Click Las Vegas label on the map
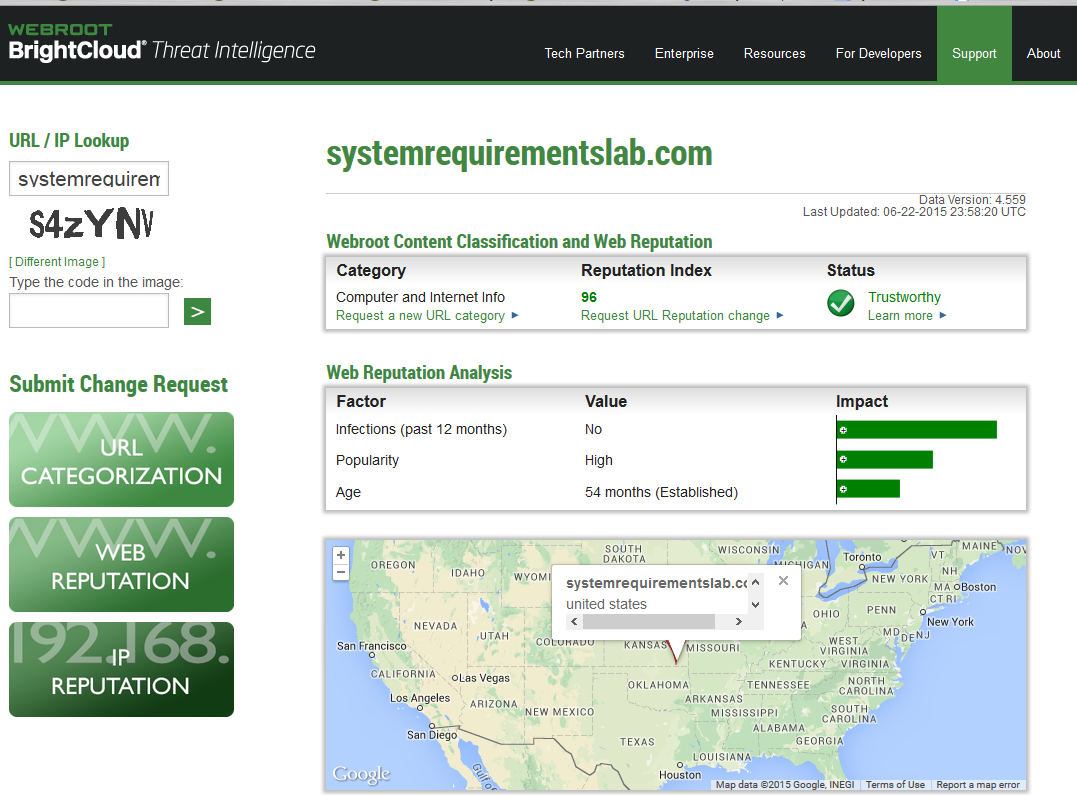Screen dimensions: 1077x795 [x=484, y=678]
